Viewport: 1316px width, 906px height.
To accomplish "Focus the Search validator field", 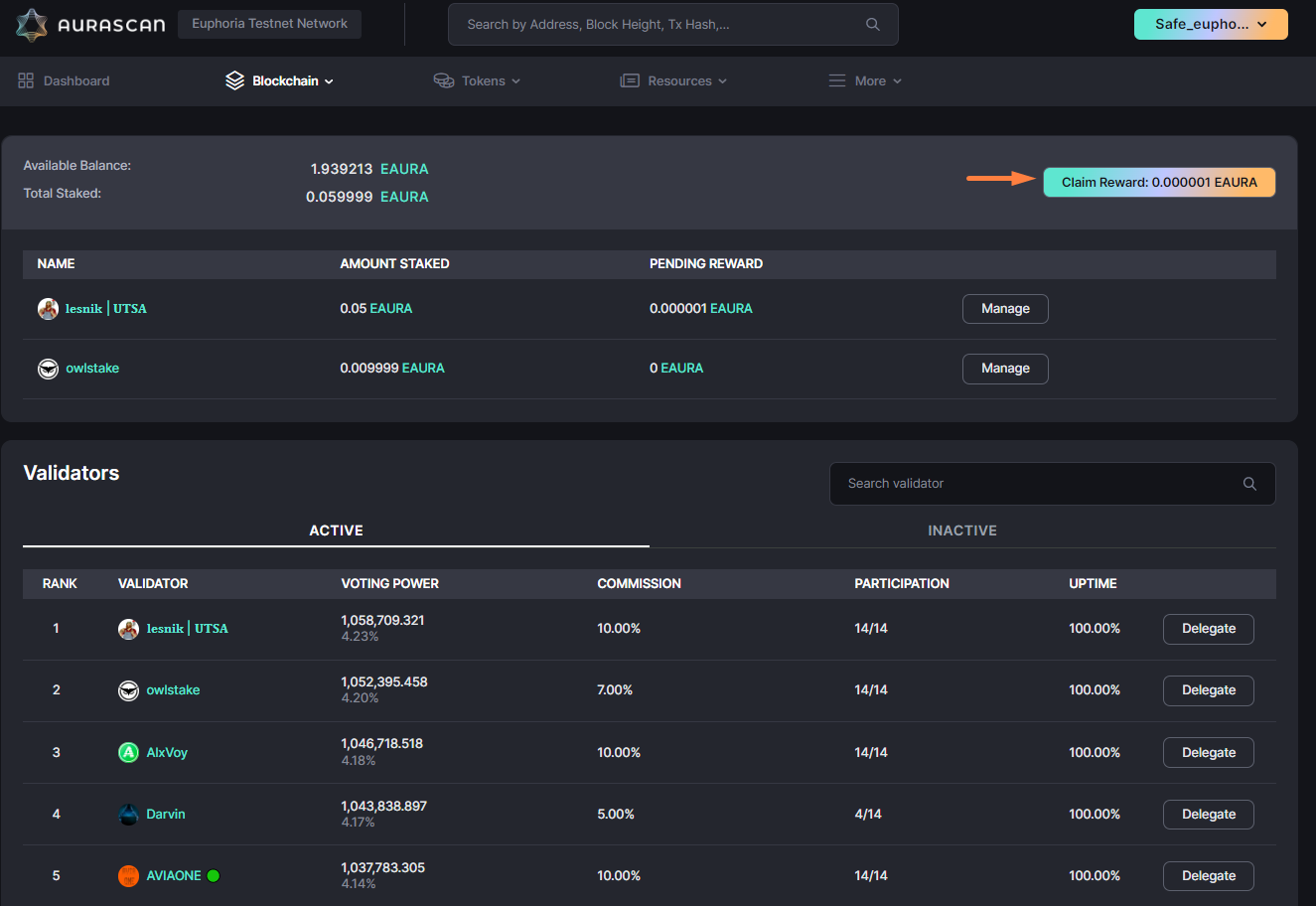I will click(x=1053, y=484).
